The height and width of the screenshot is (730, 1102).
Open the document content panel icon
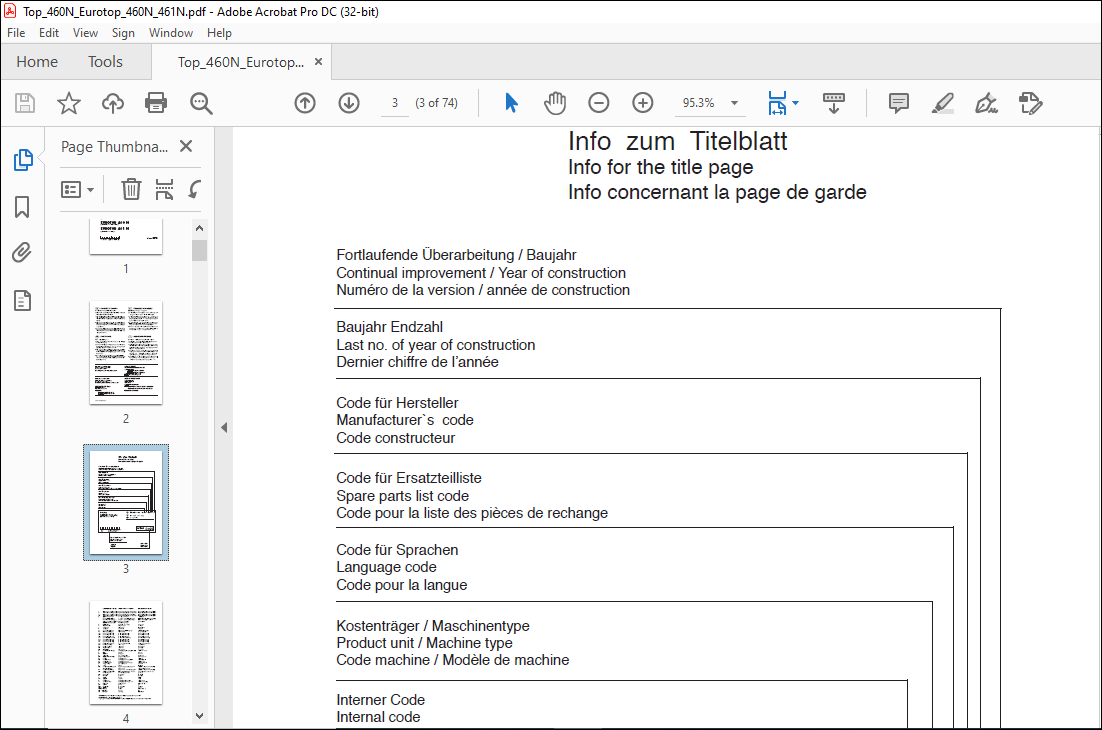tap(22, 301)
